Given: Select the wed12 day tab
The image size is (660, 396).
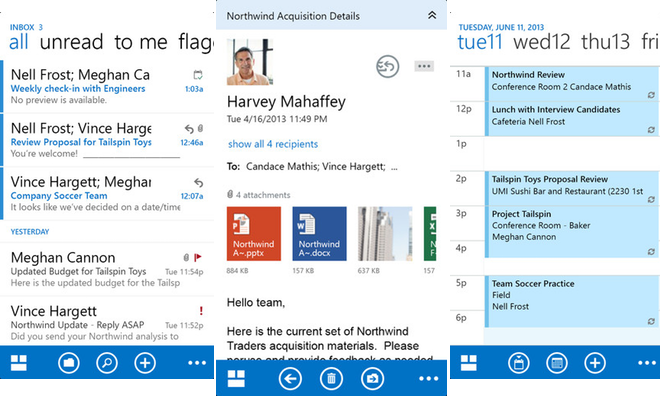Looking at the screenshot, I should pyautogui.click(x=542, y=42).
